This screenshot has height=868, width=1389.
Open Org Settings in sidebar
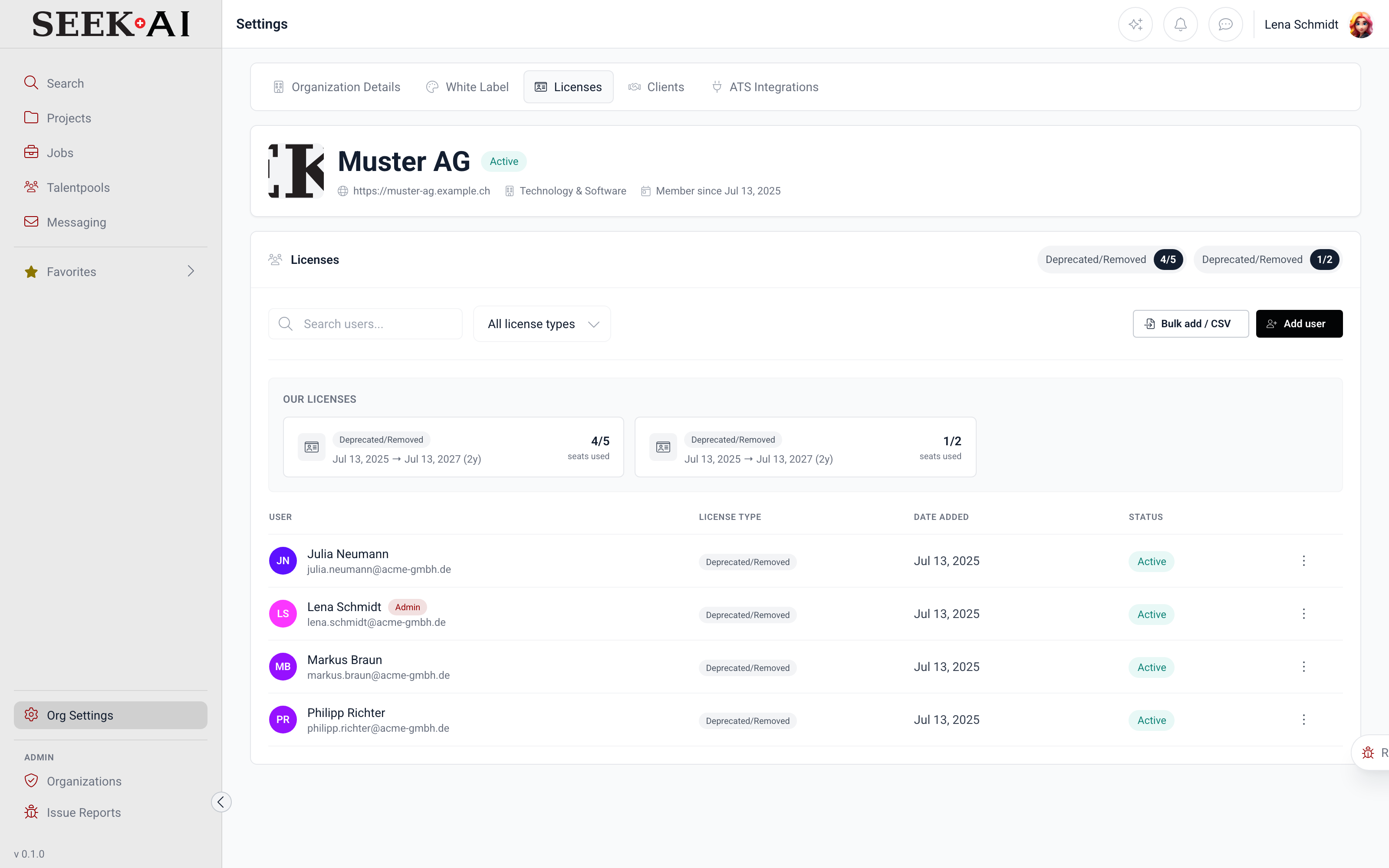click(110, 715)
